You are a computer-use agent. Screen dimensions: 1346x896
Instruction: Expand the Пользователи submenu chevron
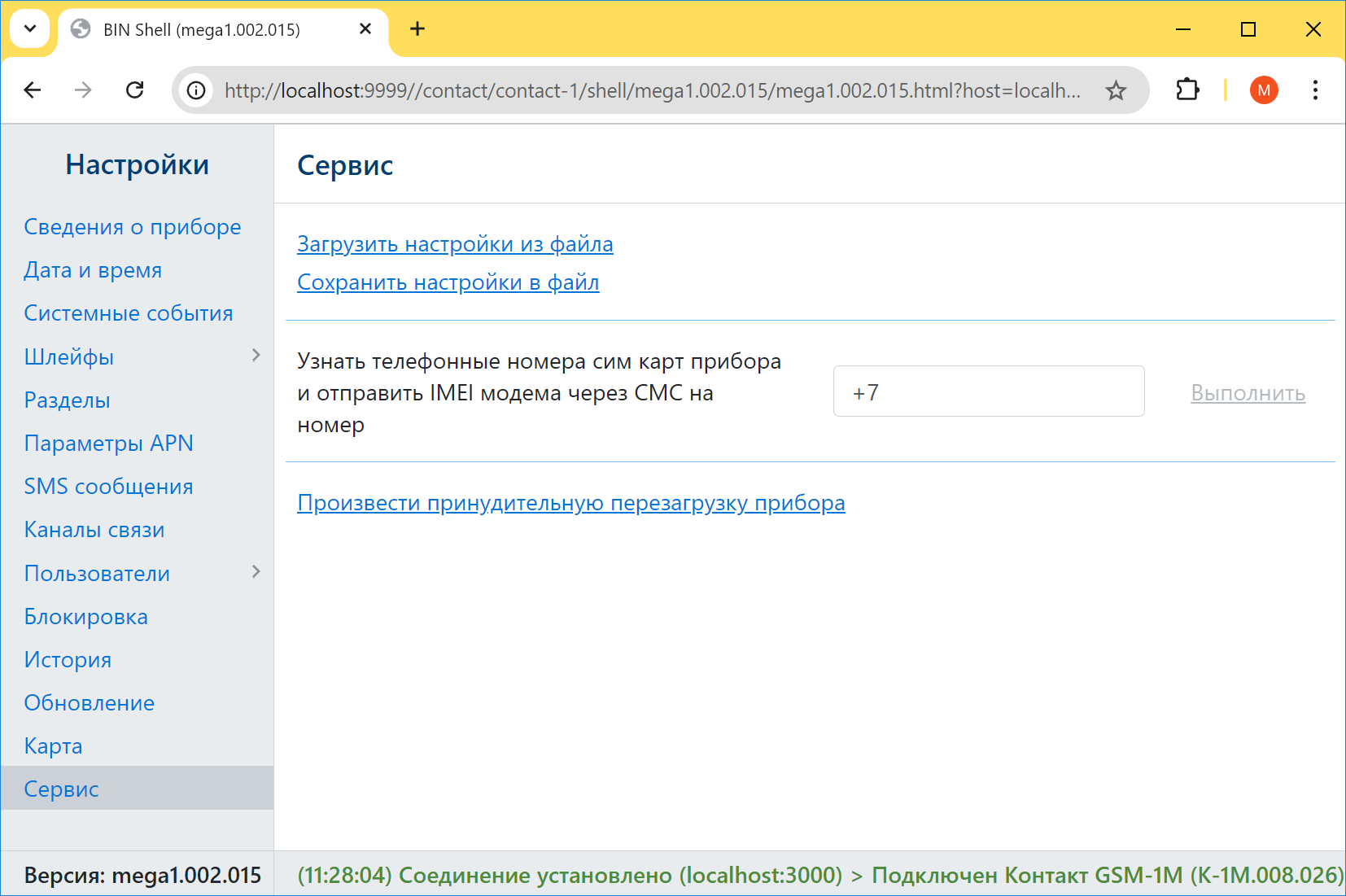point(256,572)
